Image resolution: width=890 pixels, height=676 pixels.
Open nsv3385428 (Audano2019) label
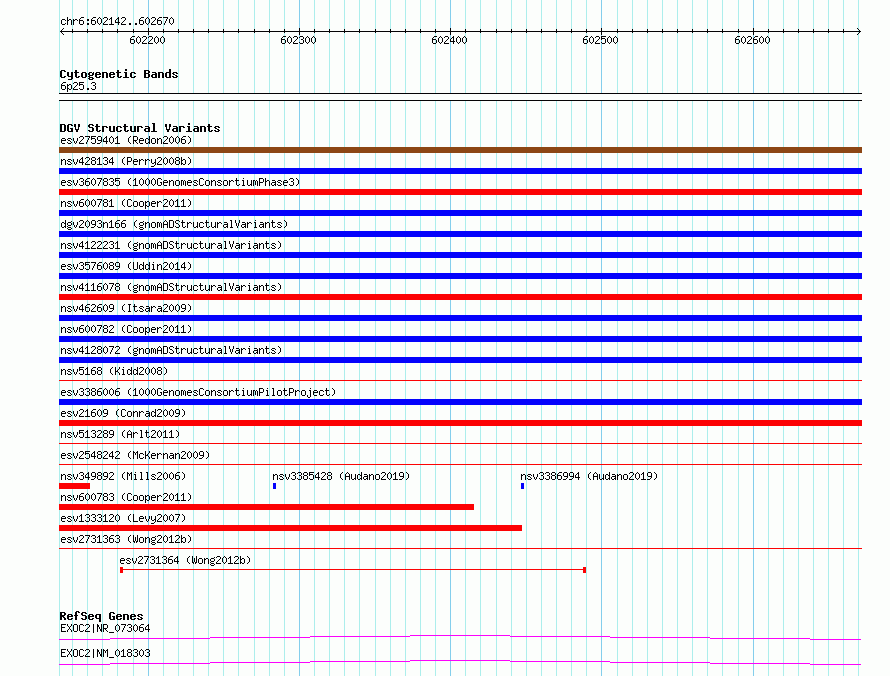coord(341,476)
